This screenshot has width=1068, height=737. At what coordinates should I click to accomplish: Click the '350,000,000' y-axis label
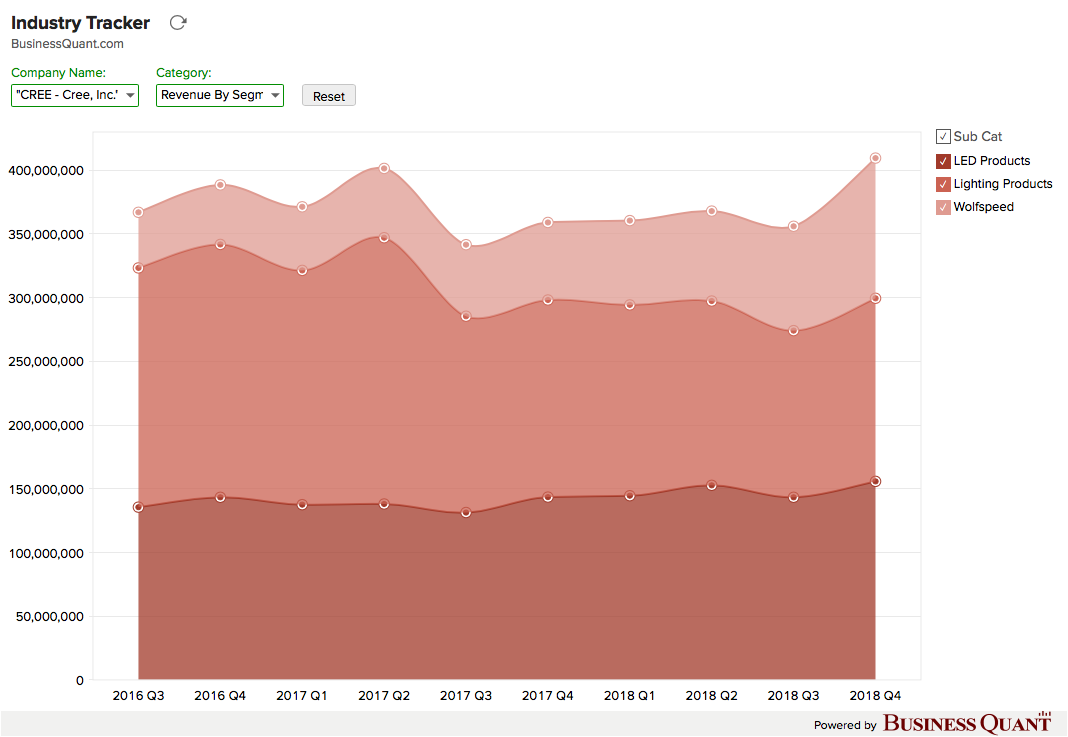[46, 235]
